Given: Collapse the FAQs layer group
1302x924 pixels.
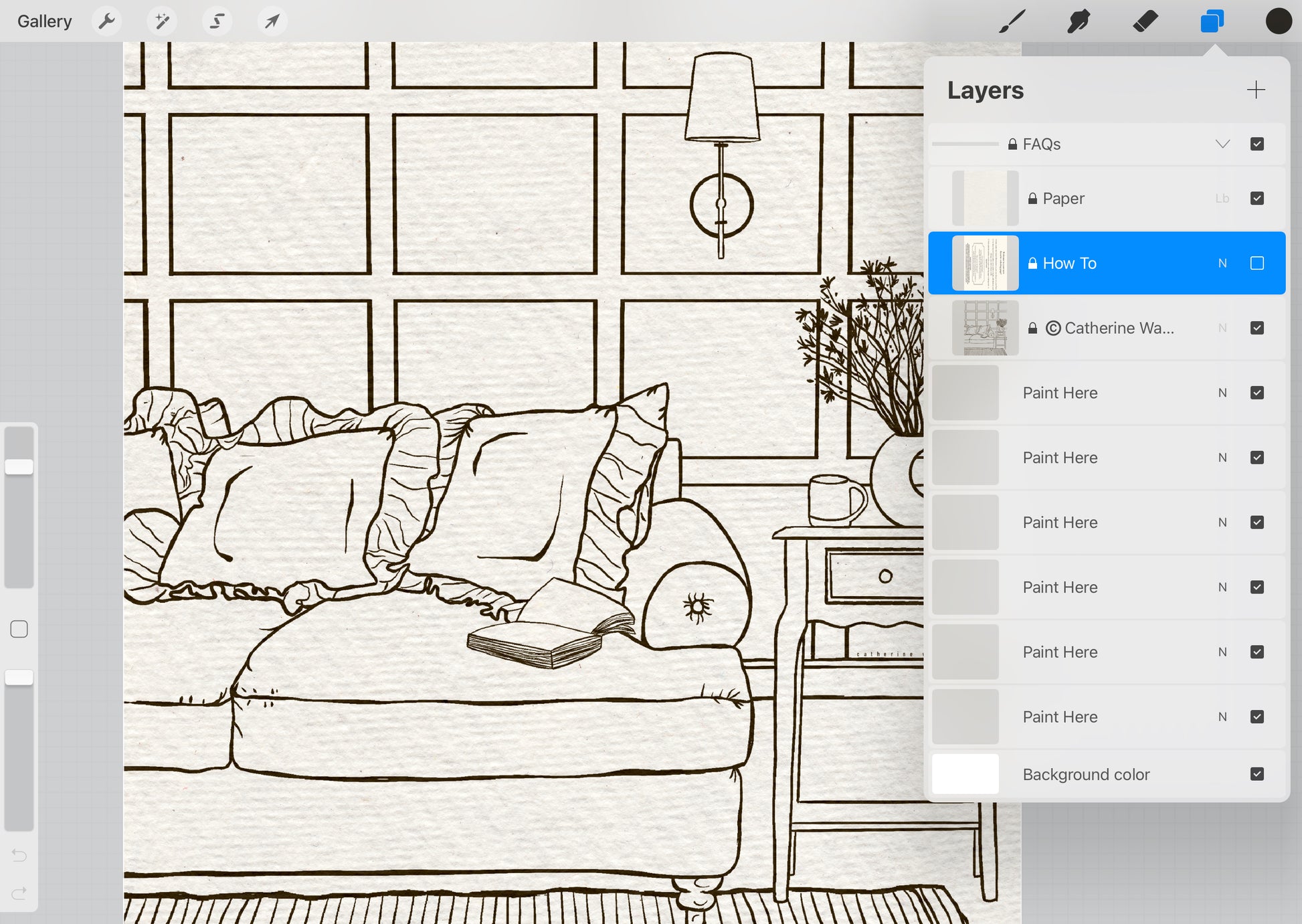Looking at the screenshot, I should click(x=1222, y=144).
